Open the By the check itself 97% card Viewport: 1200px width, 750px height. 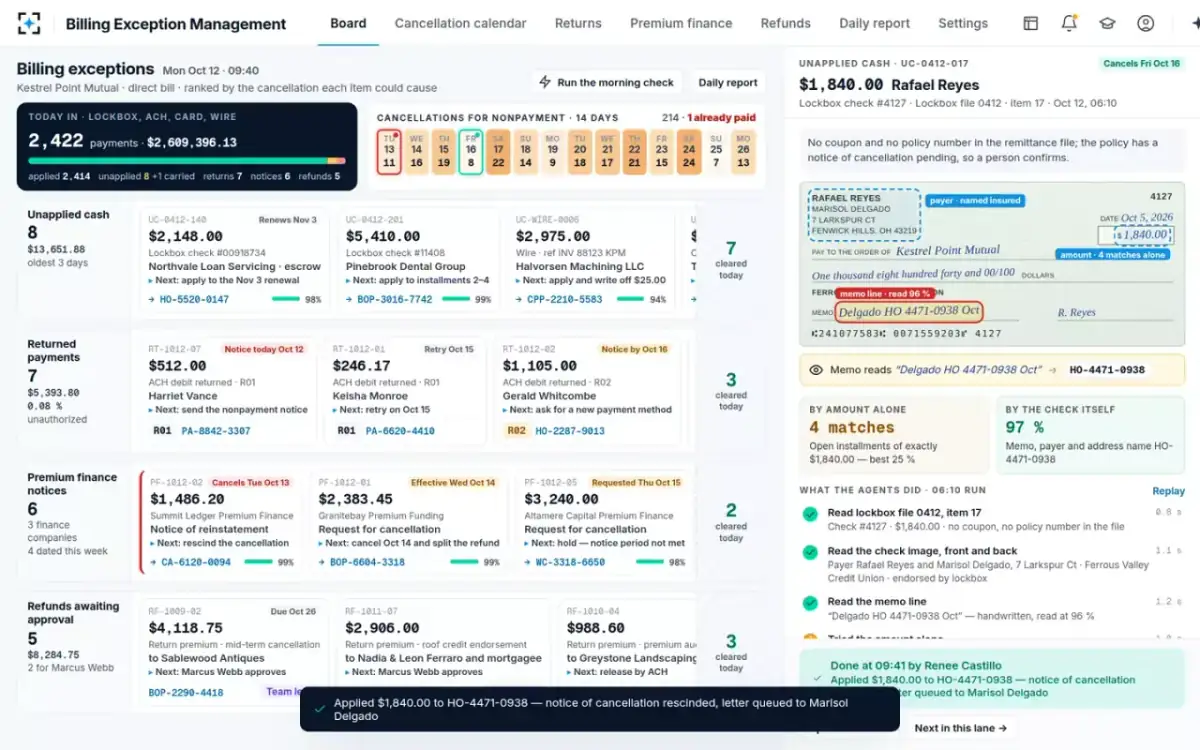1090,435
